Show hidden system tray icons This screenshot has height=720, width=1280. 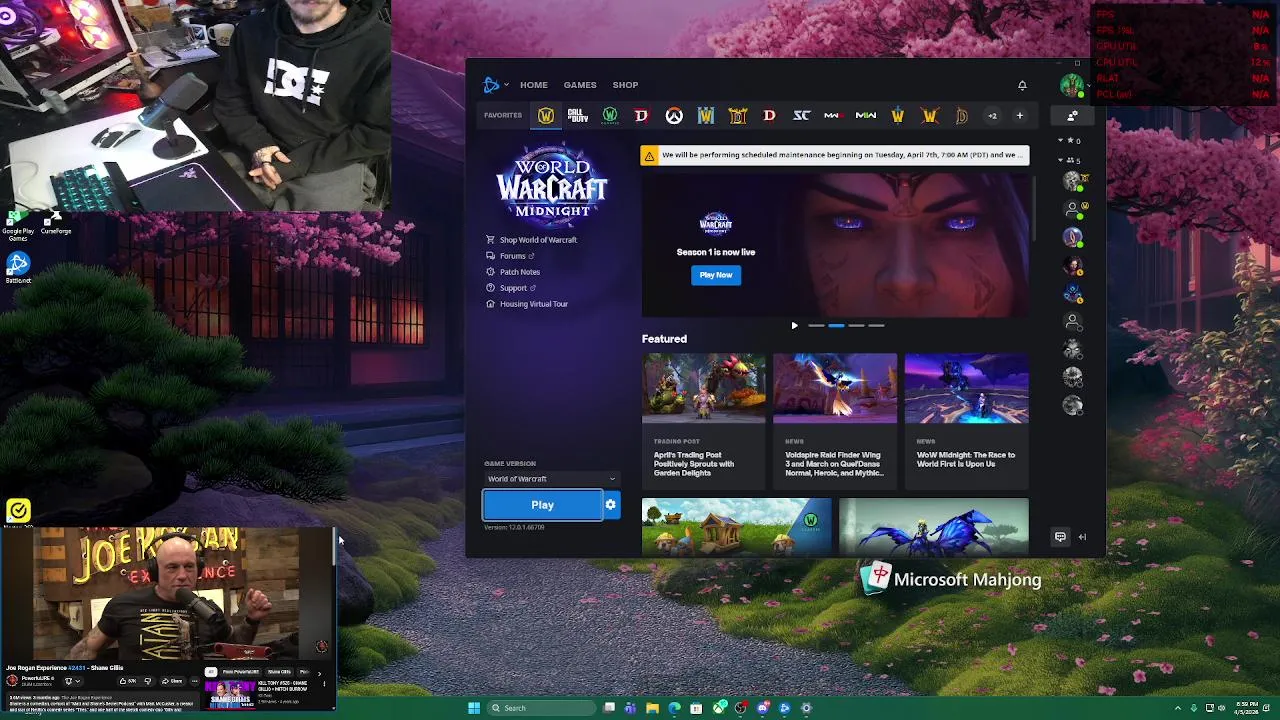click(x=1178, y=708)
